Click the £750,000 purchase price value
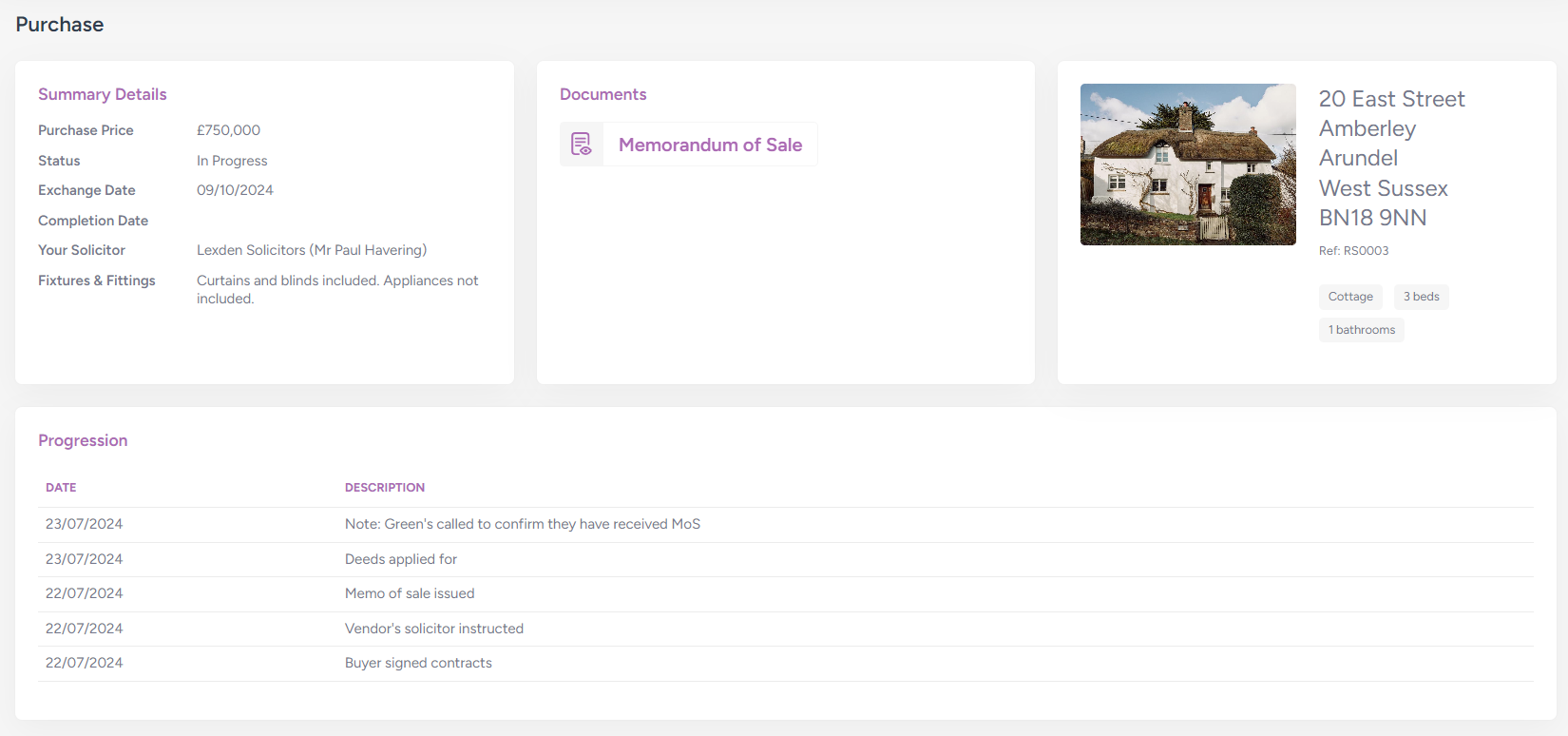 tap(228, 130)
